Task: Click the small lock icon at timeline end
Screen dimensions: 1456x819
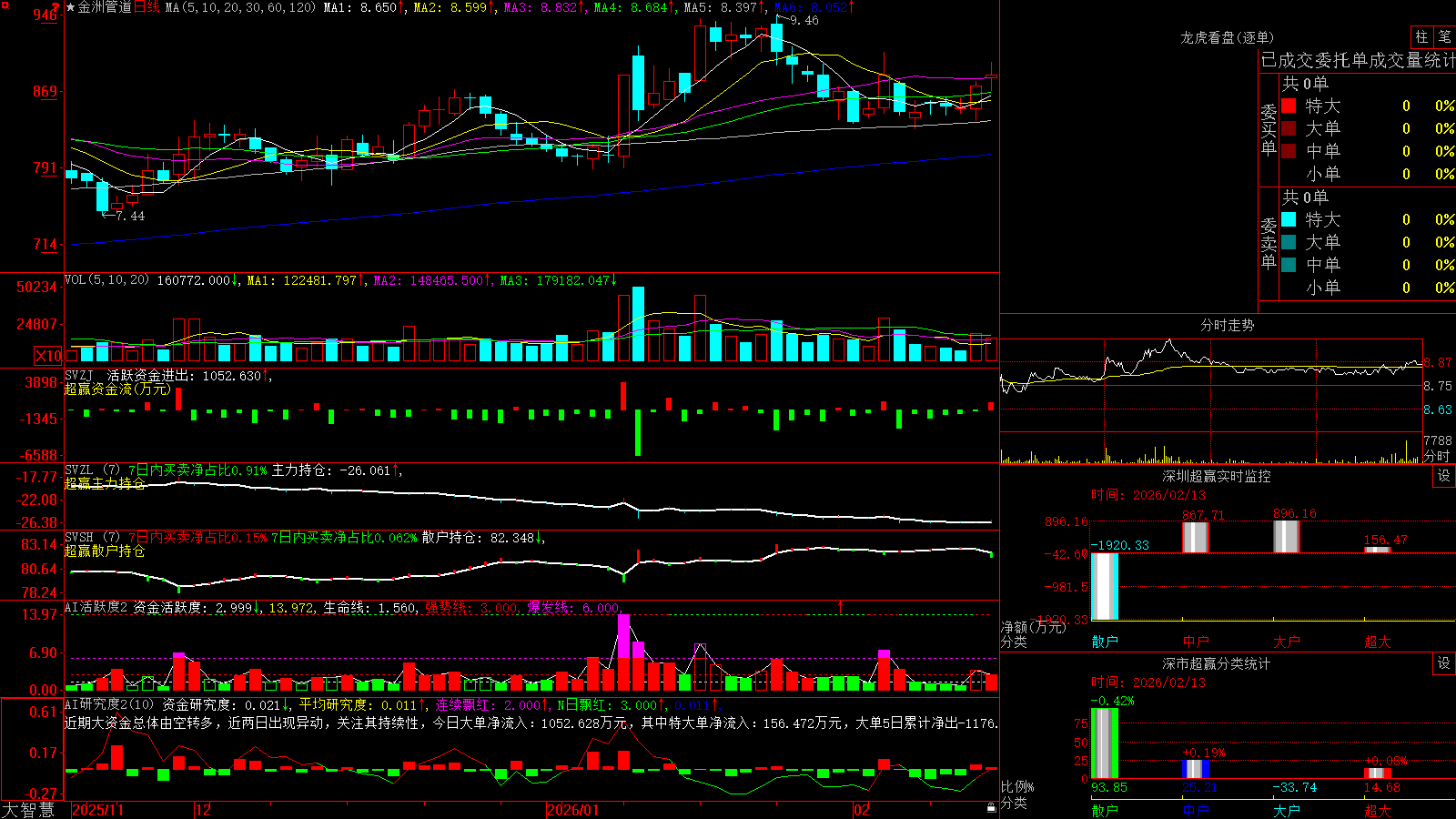Action: pos(991,808)
